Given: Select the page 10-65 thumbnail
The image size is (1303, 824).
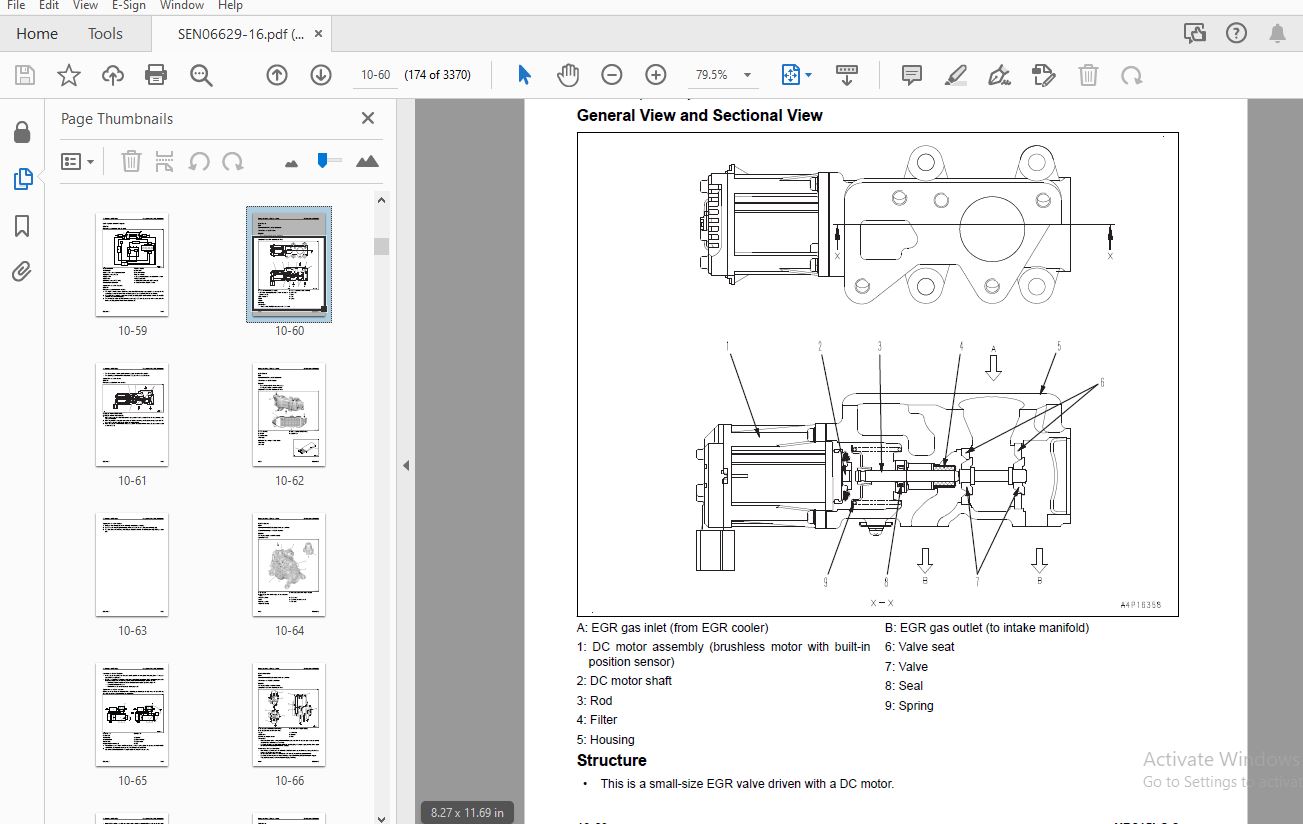Looking at the screenshot, I should [x=132, y=715].
